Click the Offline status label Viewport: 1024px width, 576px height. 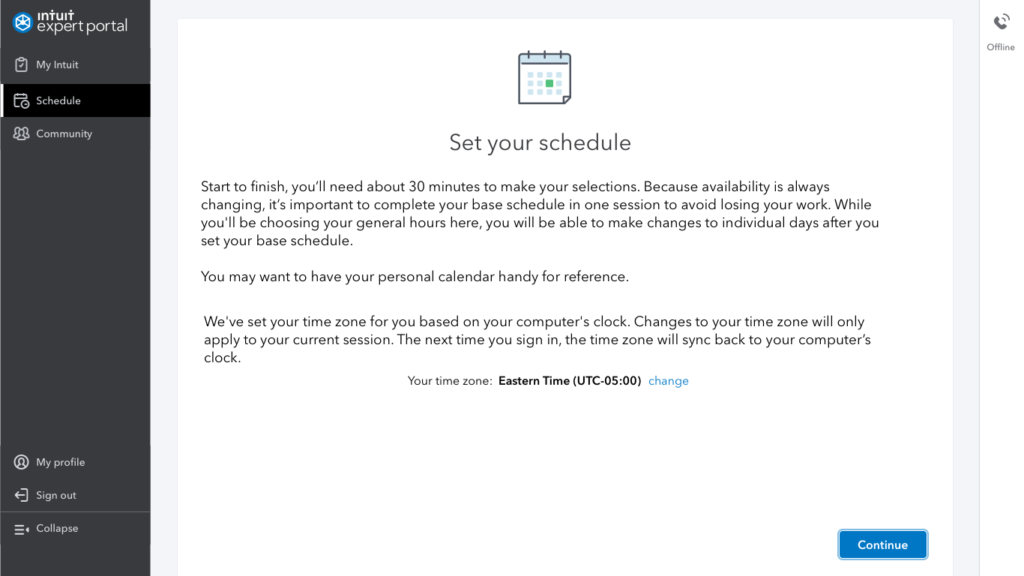point(1001,47)
